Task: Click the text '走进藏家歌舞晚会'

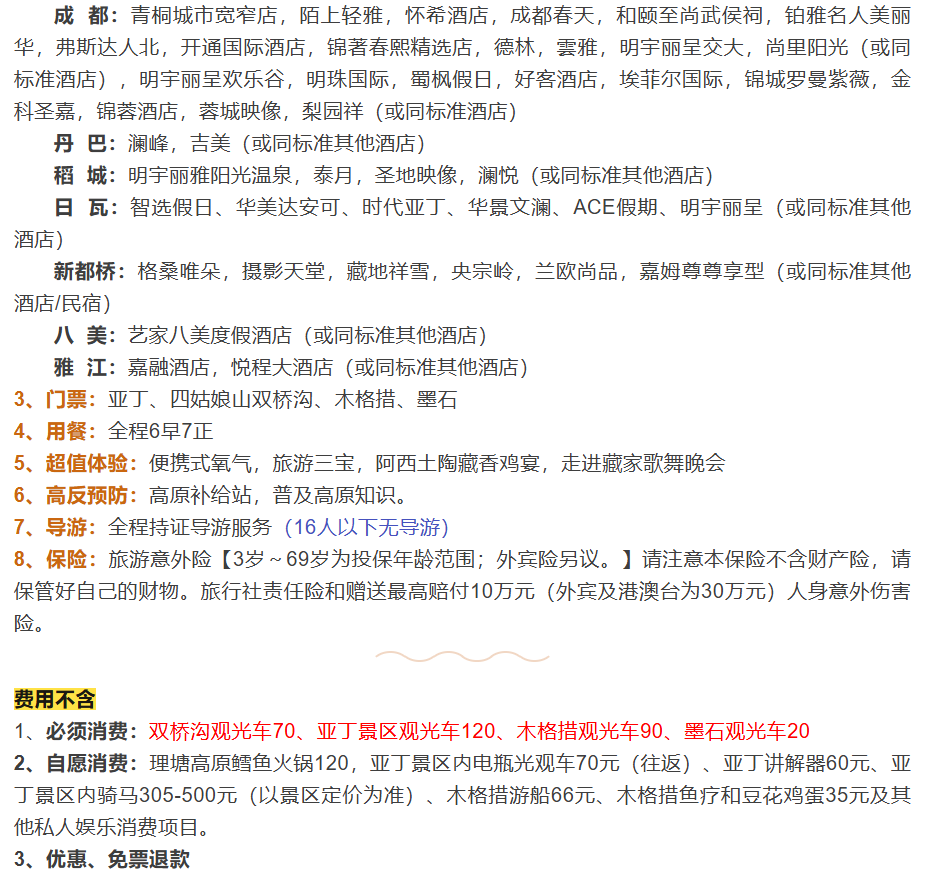Action: 643,464
